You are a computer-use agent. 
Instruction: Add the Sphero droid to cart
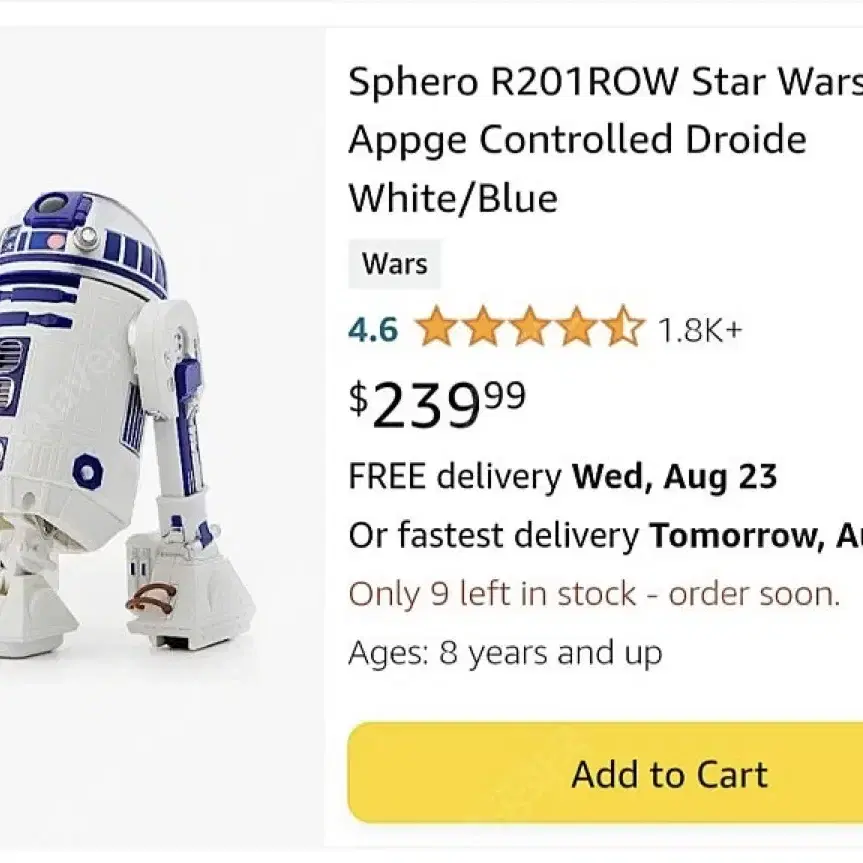(605, 773)
